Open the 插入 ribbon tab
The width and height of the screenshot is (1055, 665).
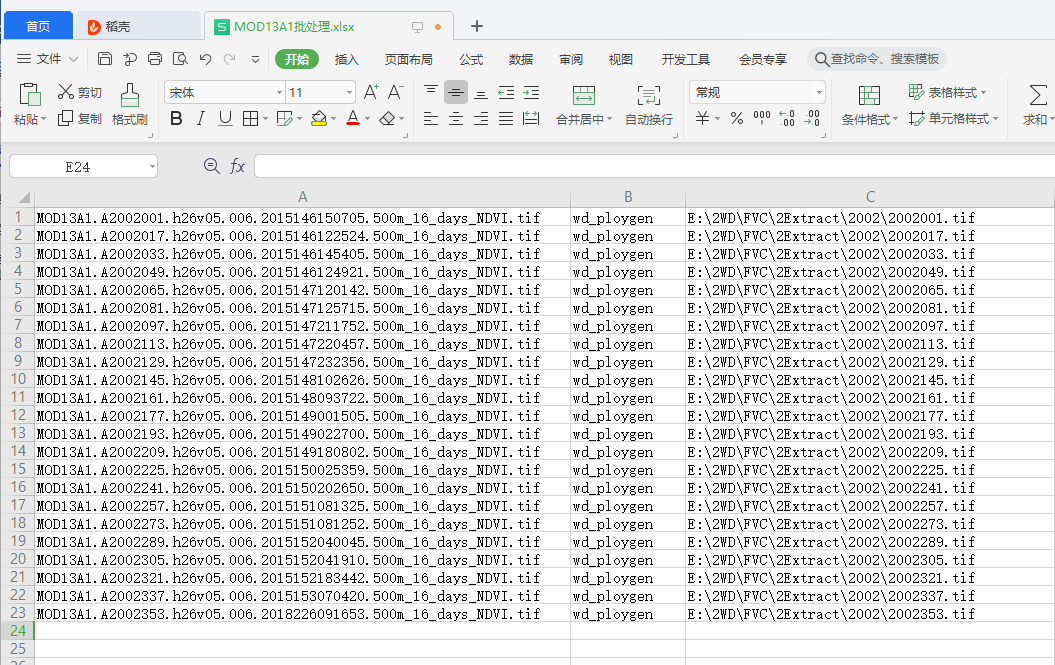pyautogui.click(x=347, y=59)
